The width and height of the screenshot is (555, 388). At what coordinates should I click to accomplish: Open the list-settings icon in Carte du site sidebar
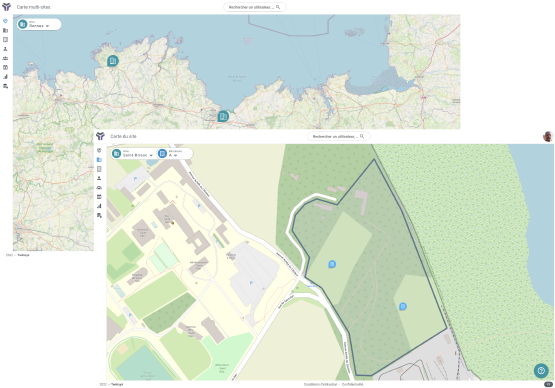point(99,215)
